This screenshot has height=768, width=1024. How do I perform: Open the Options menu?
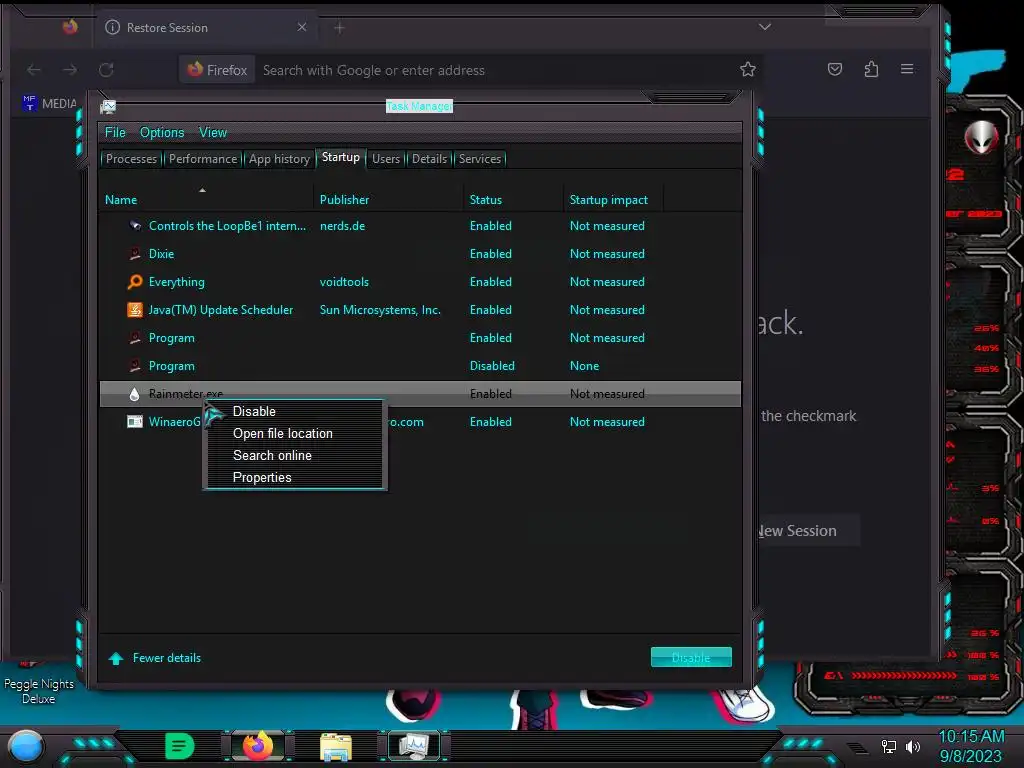162,133
